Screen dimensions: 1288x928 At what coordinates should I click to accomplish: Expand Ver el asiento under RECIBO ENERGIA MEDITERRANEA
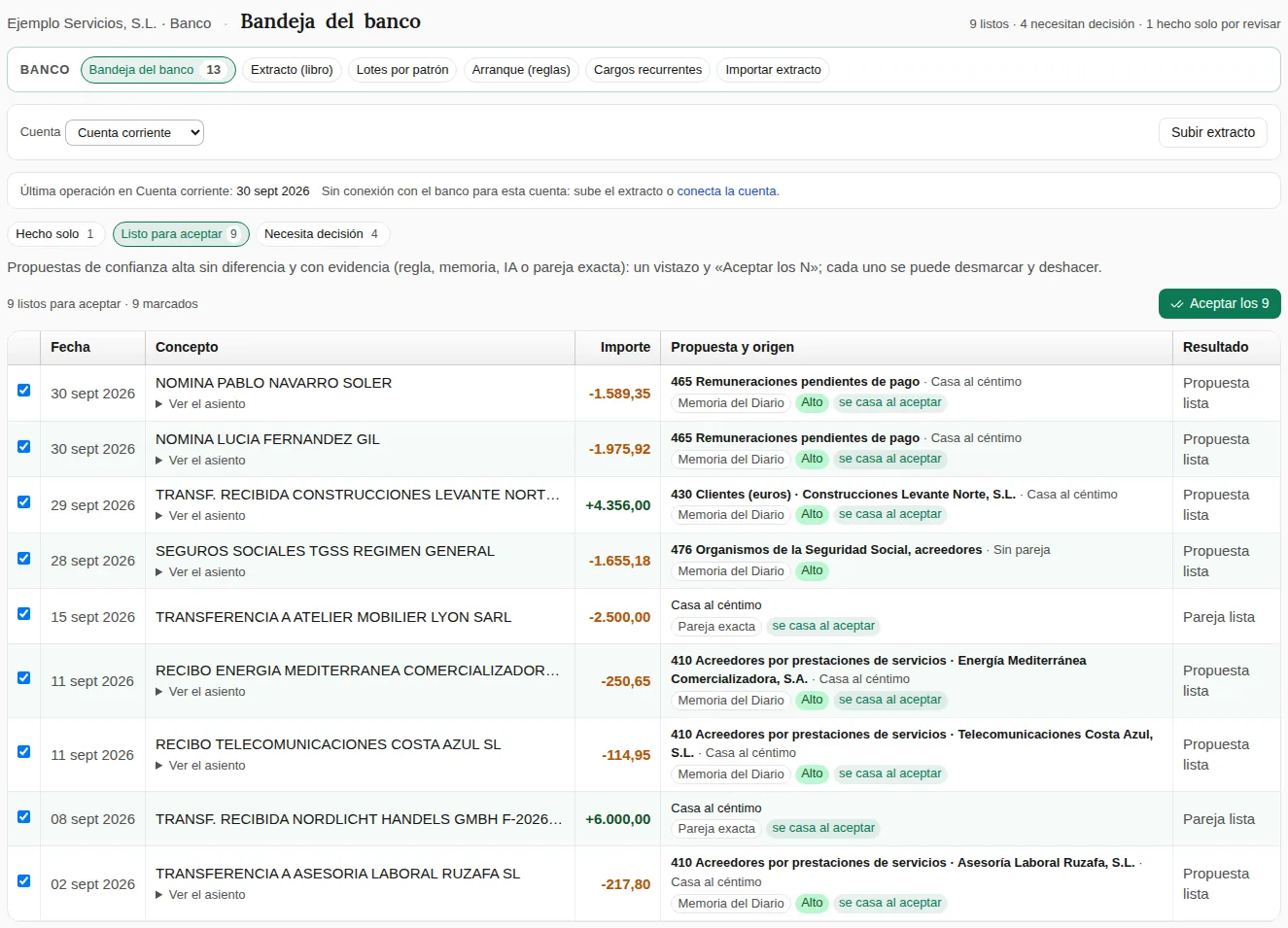point(200,692)
